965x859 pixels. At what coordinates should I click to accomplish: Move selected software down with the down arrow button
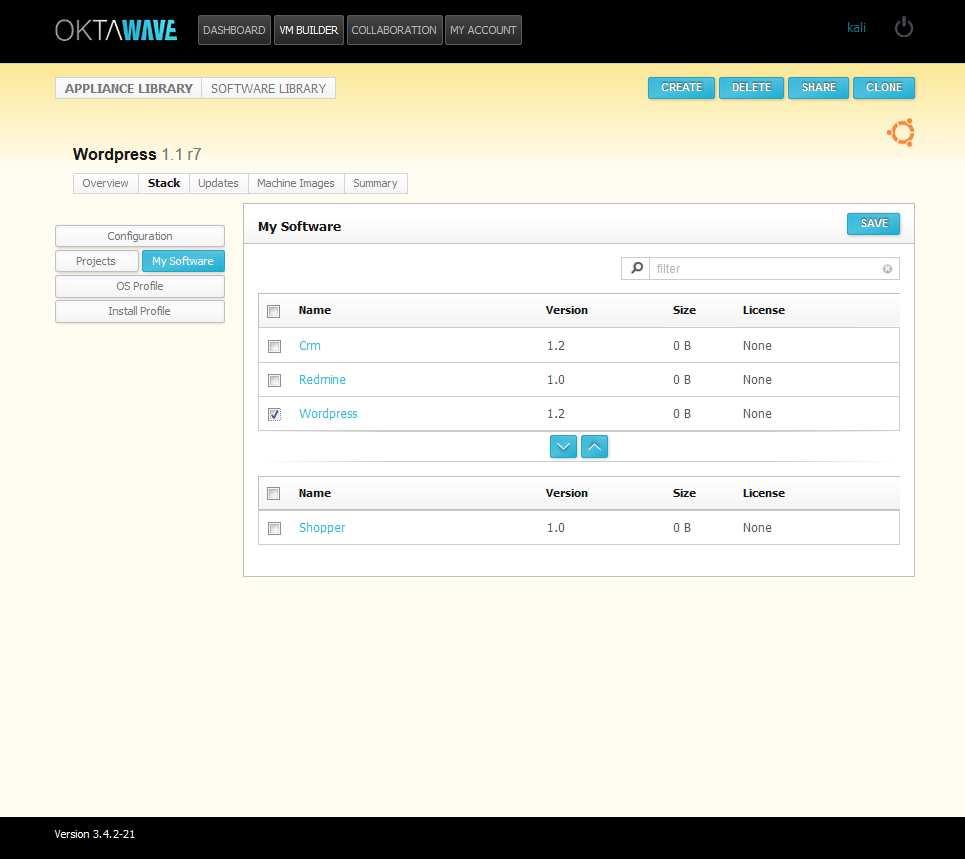(x=563, y=447)
